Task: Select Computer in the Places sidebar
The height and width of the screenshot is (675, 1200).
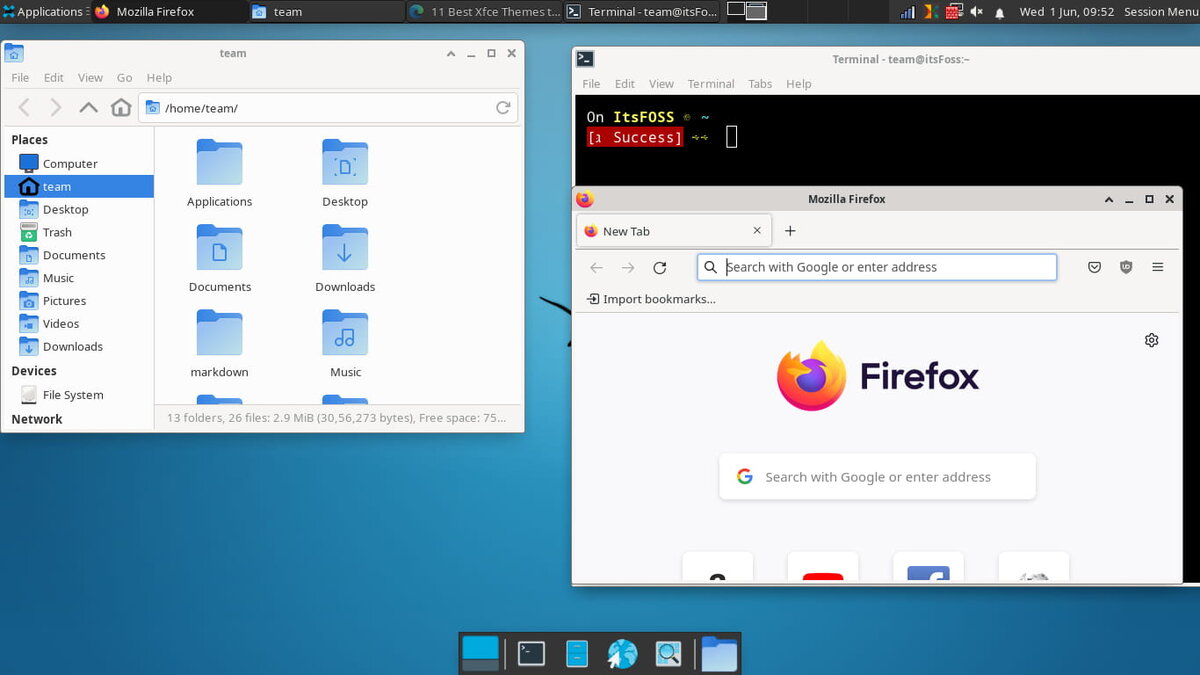Action: coord(79,163)
